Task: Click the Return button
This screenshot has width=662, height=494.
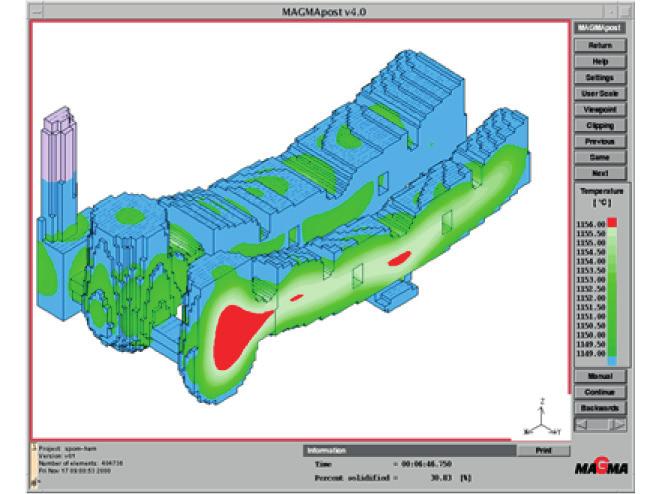Action: [600, 45]
